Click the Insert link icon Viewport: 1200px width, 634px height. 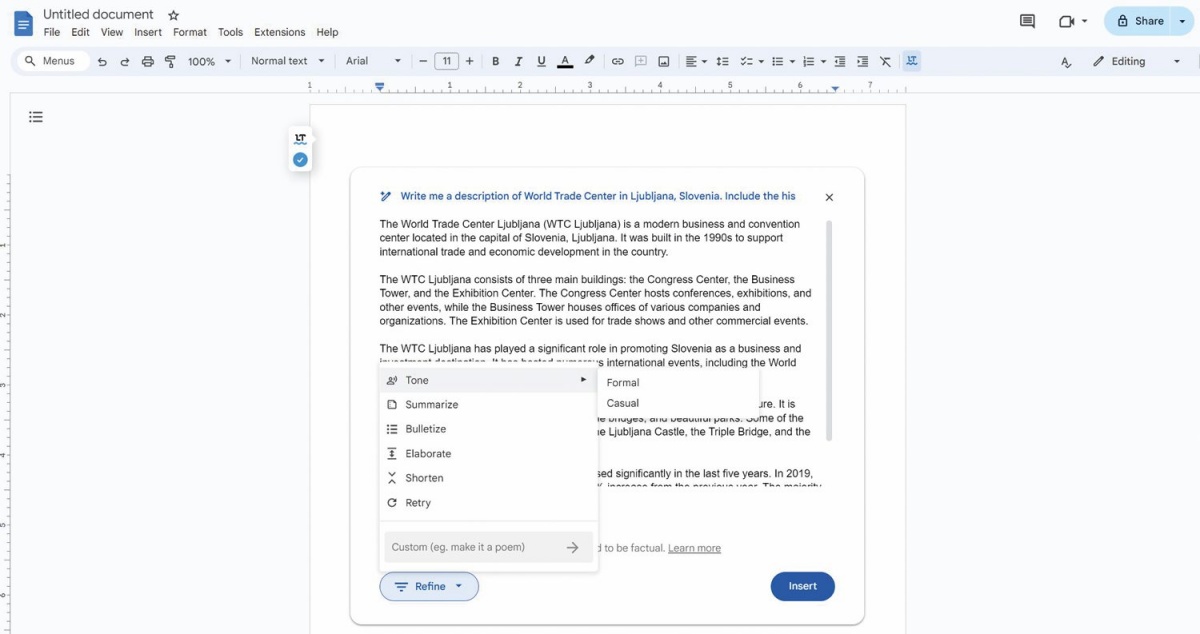[x=618, y=61]
